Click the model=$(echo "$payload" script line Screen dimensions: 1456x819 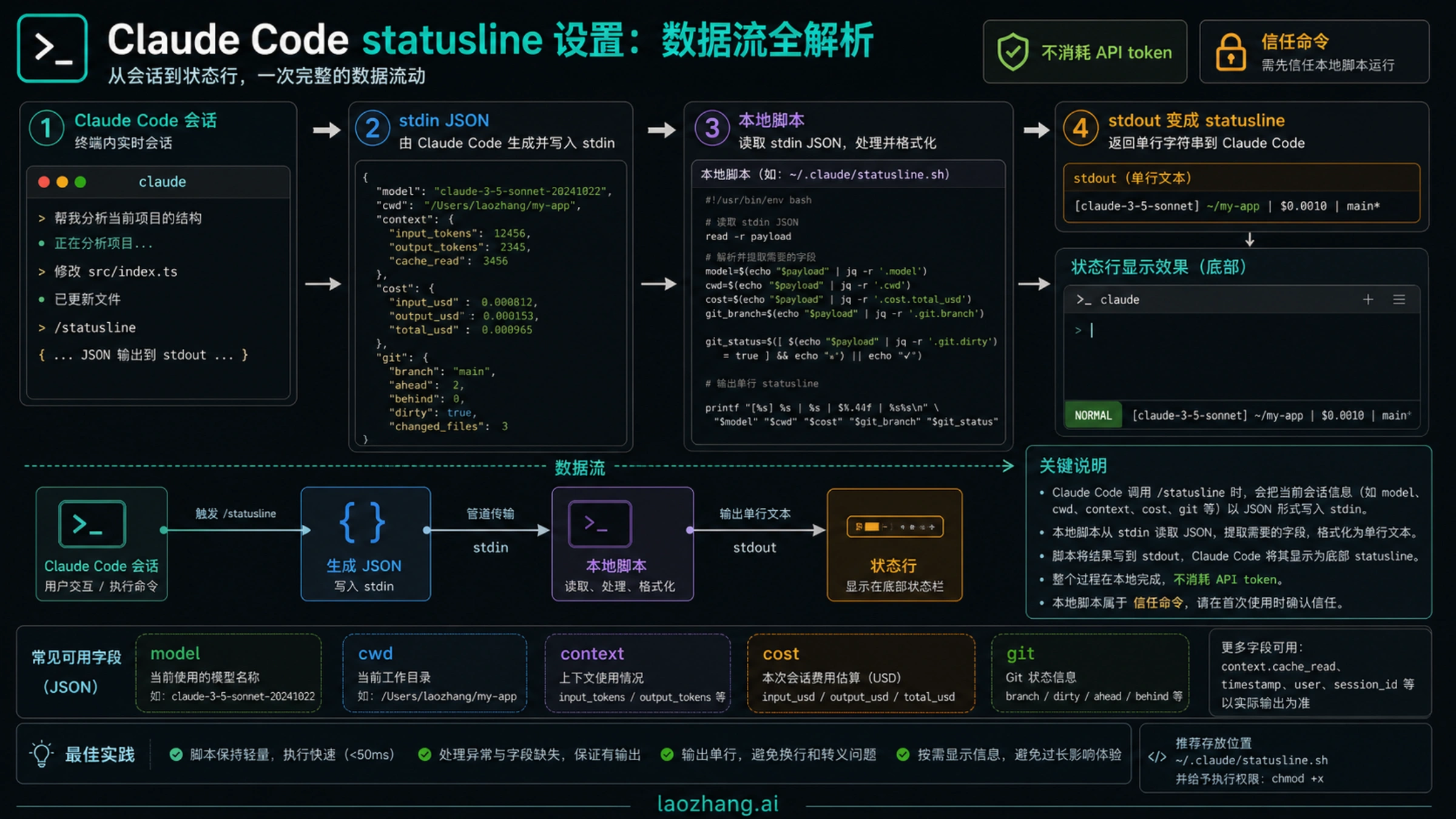pos(815,271)
